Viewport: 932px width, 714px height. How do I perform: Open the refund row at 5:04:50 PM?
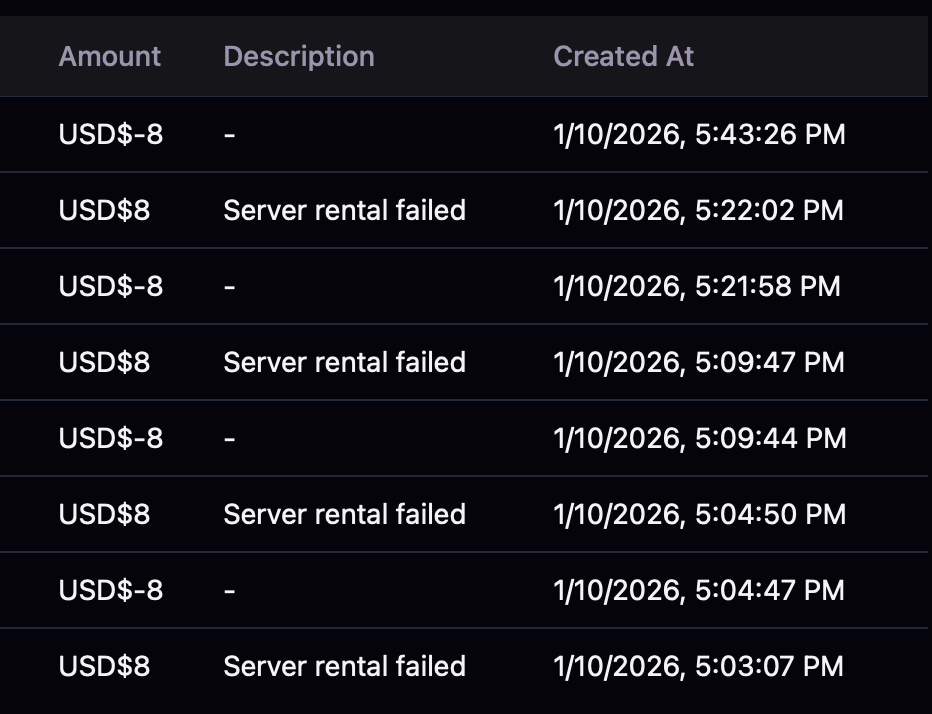(x=345, y=514)
